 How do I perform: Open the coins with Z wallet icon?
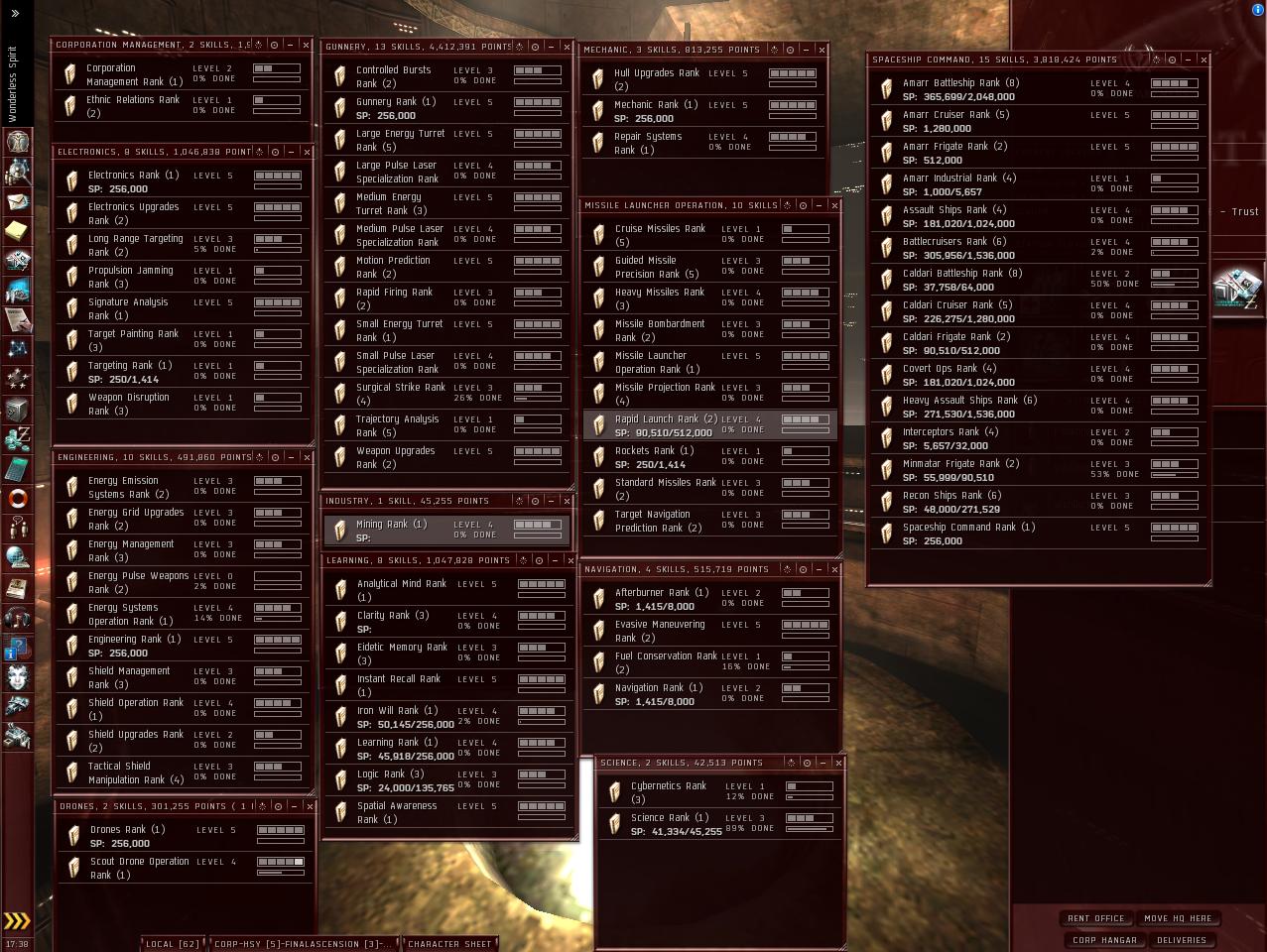click(x=17, y=439)
